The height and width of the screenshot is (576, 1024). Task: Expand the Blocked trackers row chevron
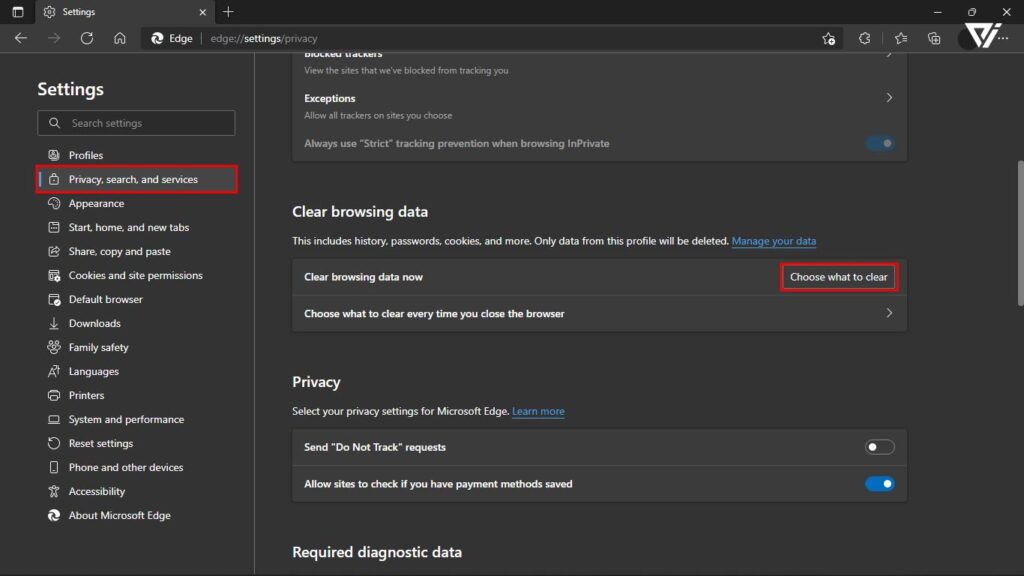pos(889,55)
